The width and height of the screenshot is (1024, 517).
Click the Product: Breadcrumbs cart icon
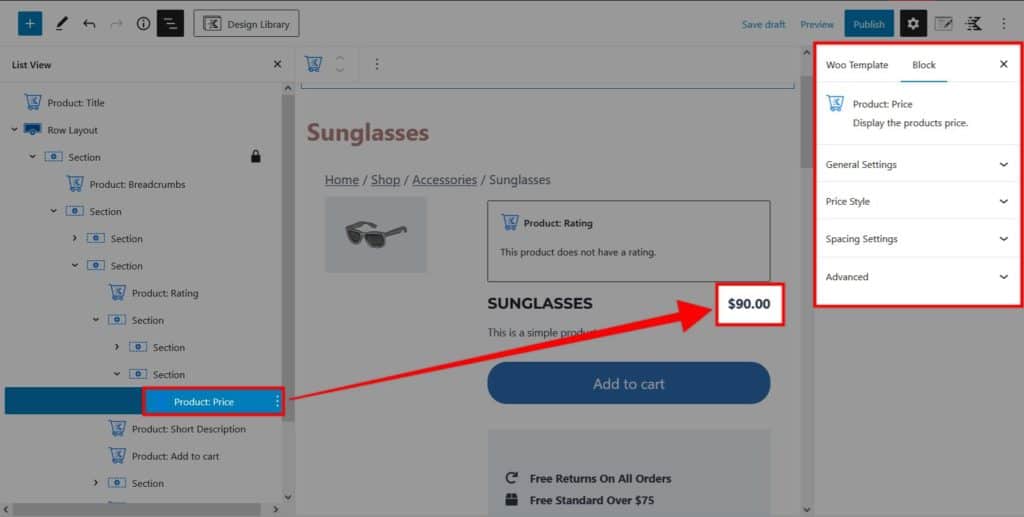[76, 184]
